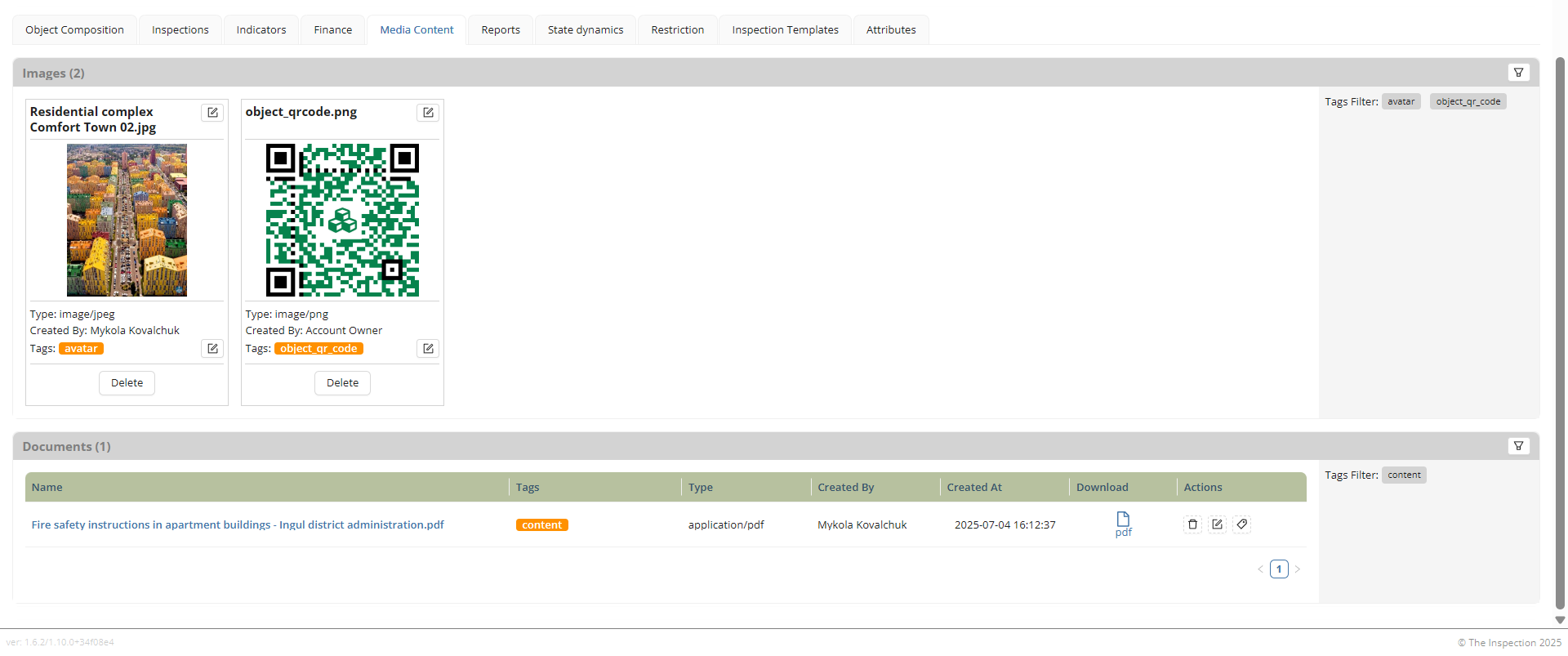Delete the fire safety document via trash icon
1568x656 pixels.
(x=1192, y=524)
